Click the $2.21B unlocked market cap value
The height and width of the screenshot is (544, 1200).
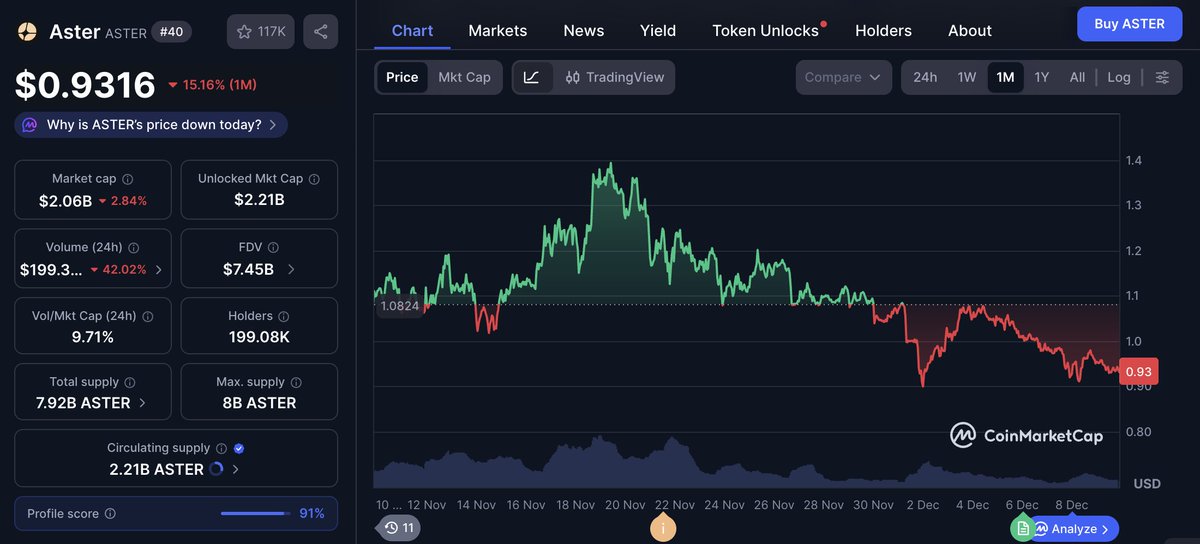tap(259, 200)
